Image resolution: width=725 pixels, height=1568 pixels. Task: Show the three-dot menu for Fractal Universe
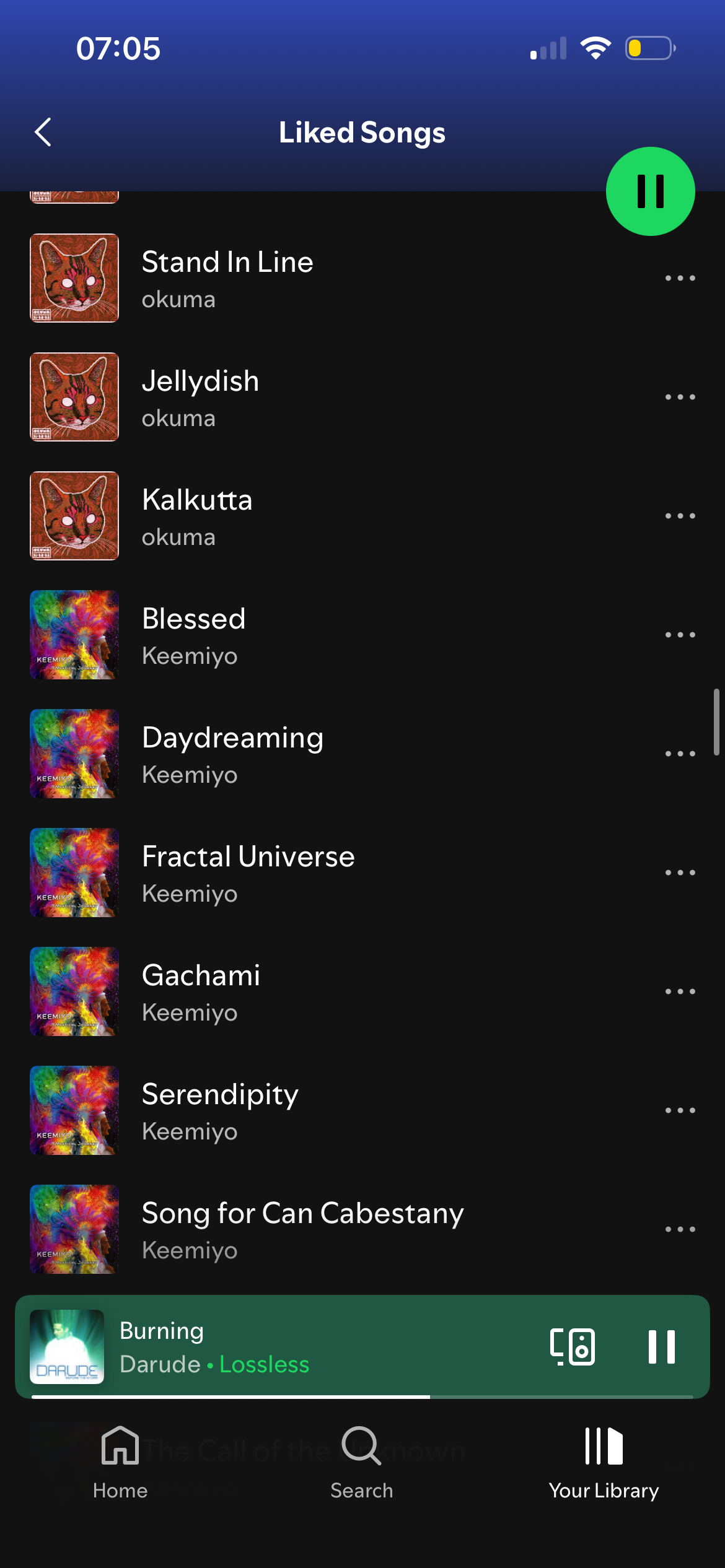point(680,873)
